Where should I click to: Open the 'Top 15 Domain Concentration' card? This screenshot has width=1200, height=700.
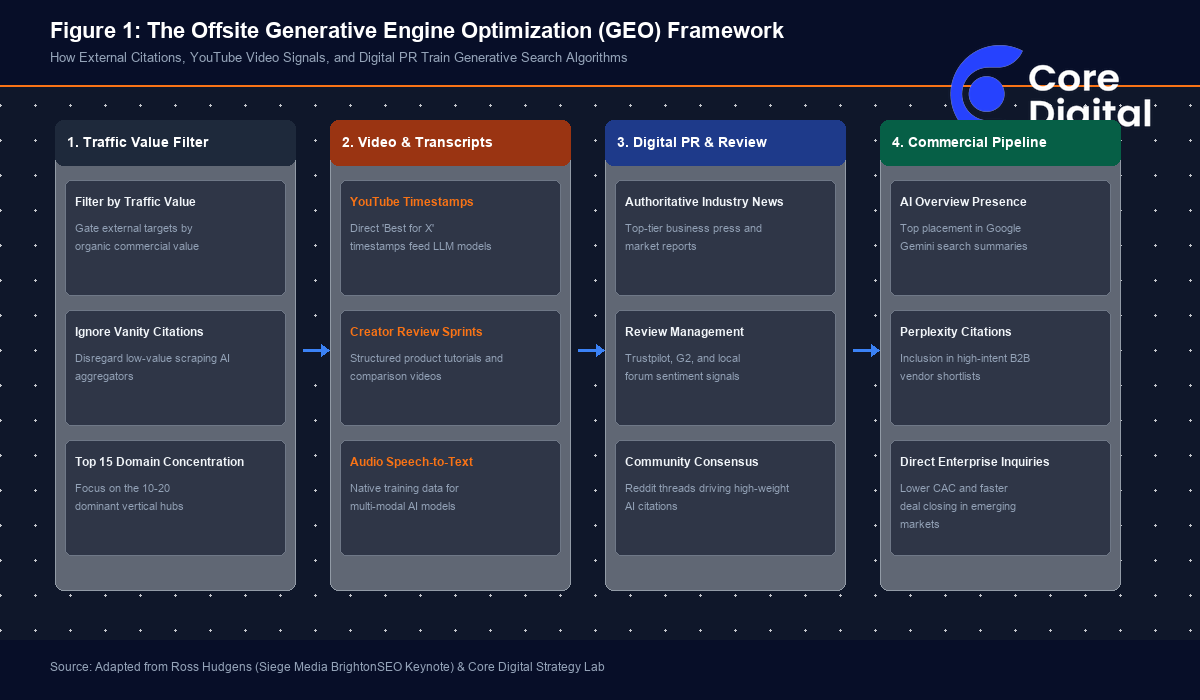point(175,498)
